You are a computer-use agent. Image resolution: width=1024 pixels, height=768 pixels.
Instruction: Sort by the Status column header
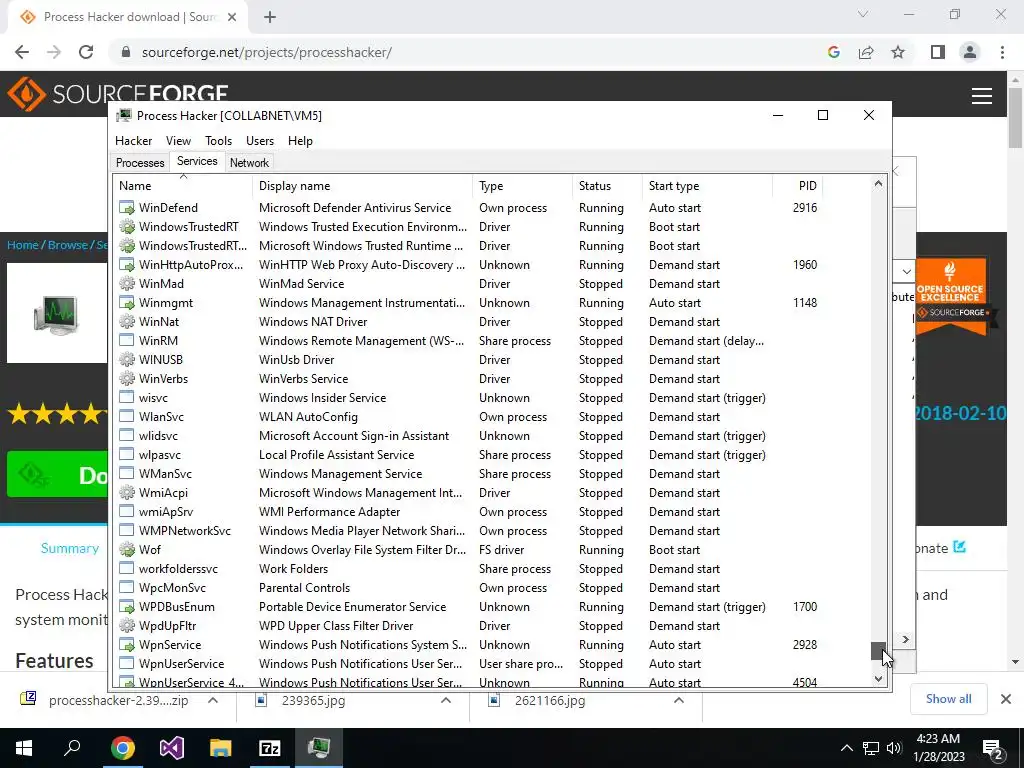(607, 185)
